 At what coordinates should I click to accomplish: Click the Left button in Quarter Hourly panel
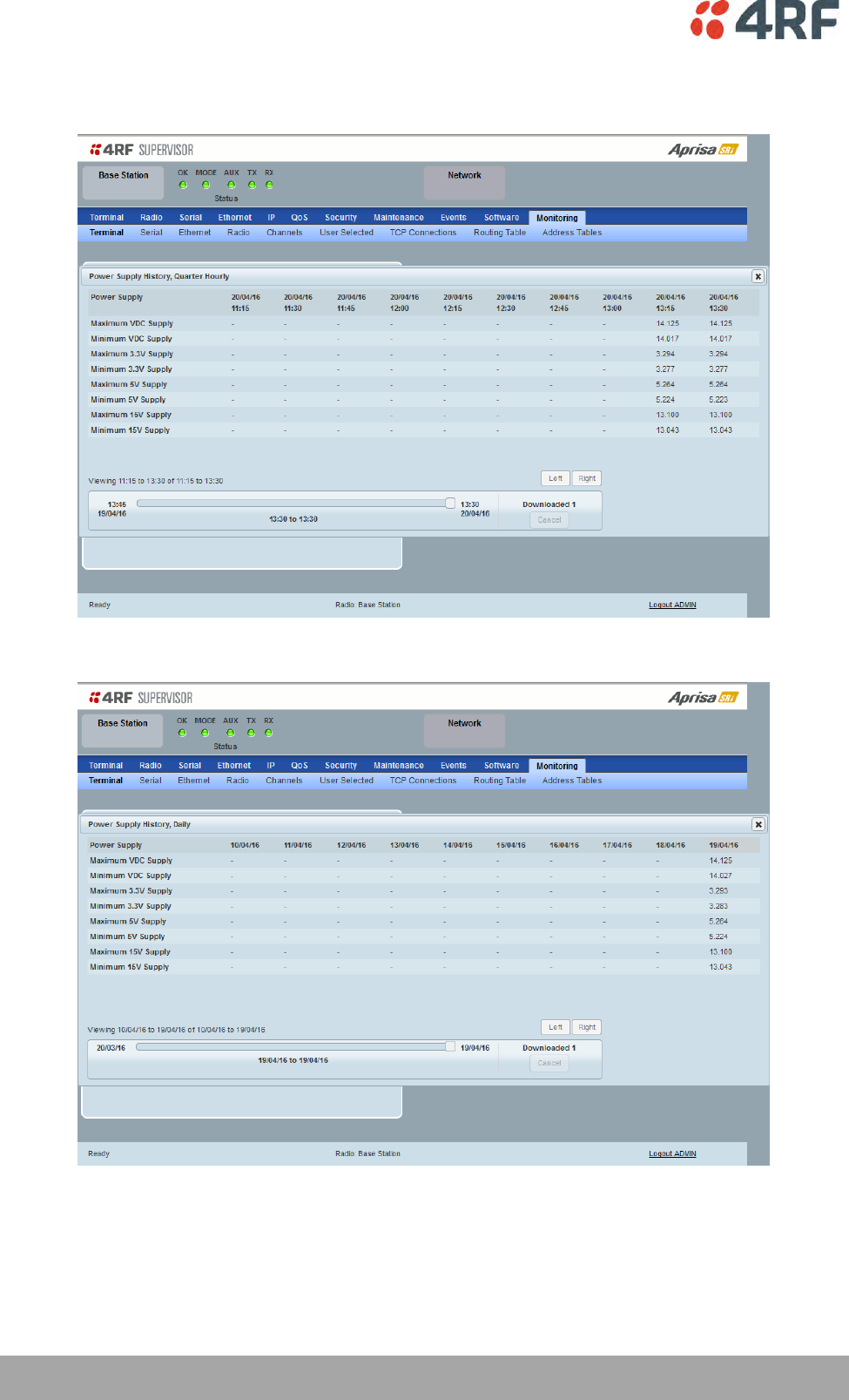[x=556, y=478]
